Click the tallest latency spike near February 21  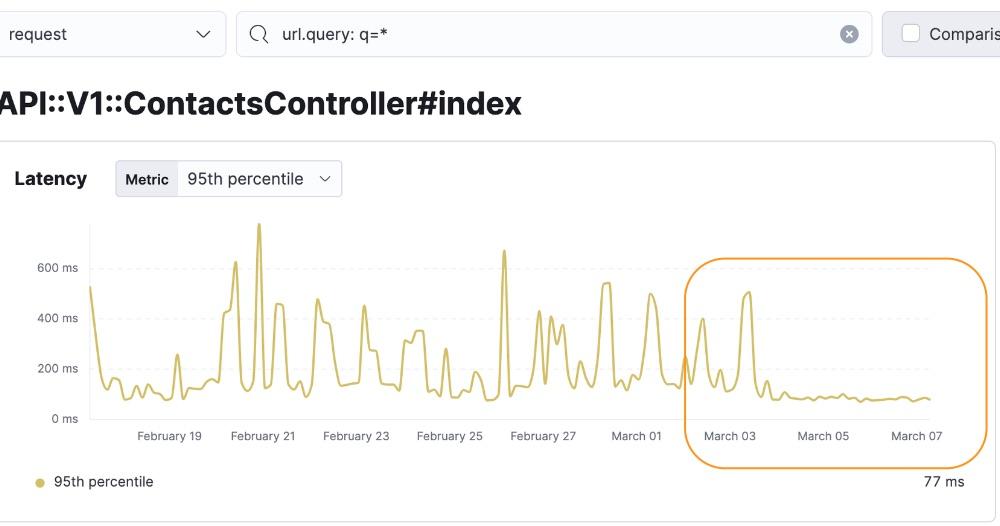[x=259, y=226]
